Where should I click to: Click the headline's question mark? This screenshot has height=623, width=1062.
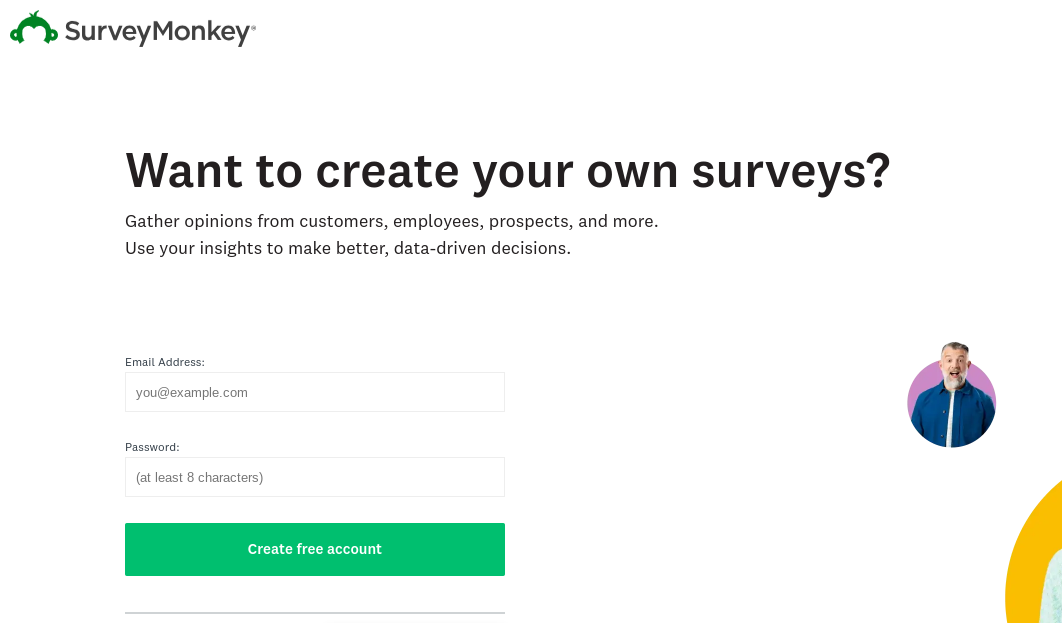(877, 170)
